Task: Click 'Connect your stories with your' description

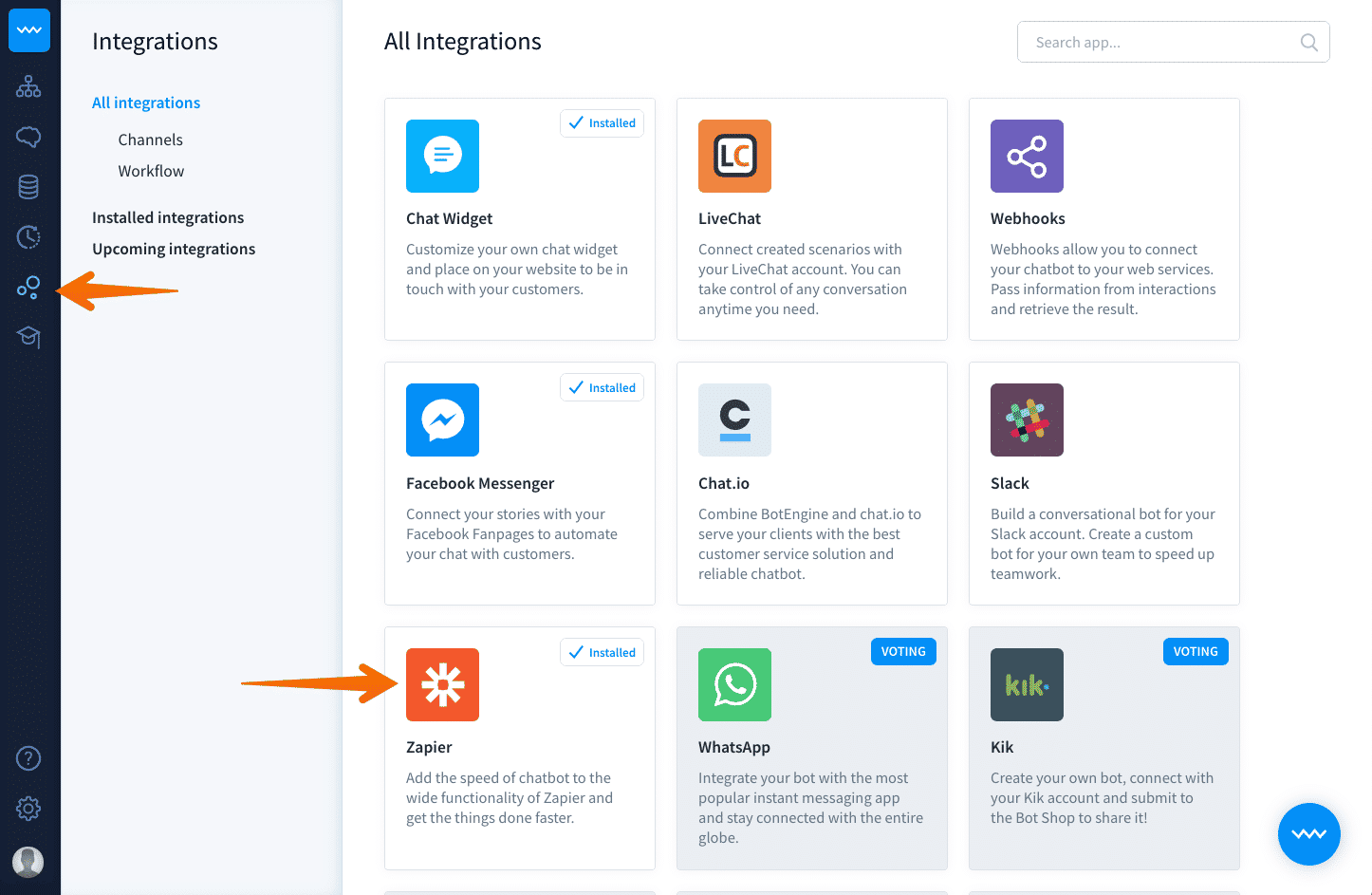Action: [512, 534]
